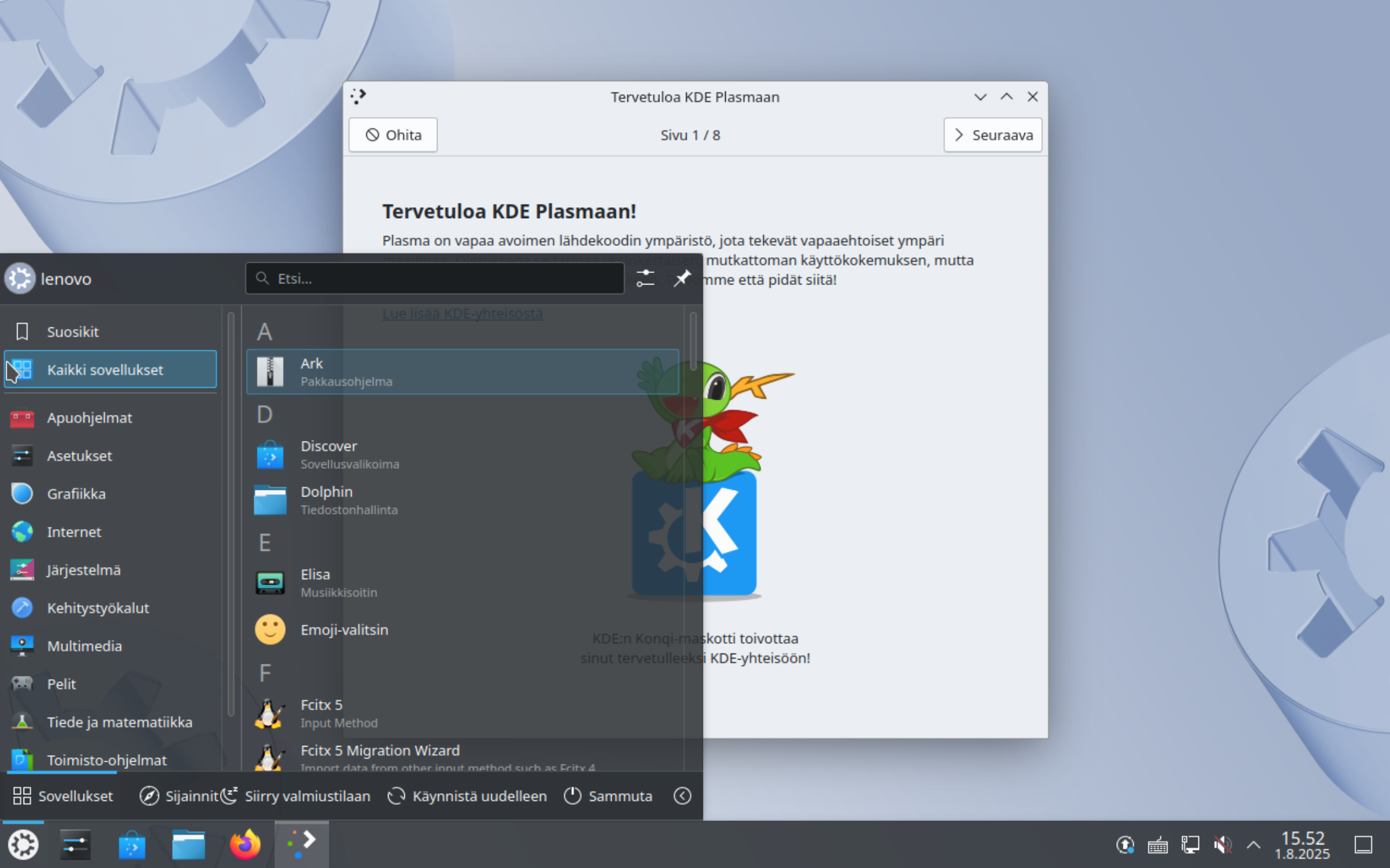Image resolution: width=1390 pixels, height=868 pixels.
Task: Open Dolphin file manager from taskbar
Action: pyautogui.click(x=189, y=844)
